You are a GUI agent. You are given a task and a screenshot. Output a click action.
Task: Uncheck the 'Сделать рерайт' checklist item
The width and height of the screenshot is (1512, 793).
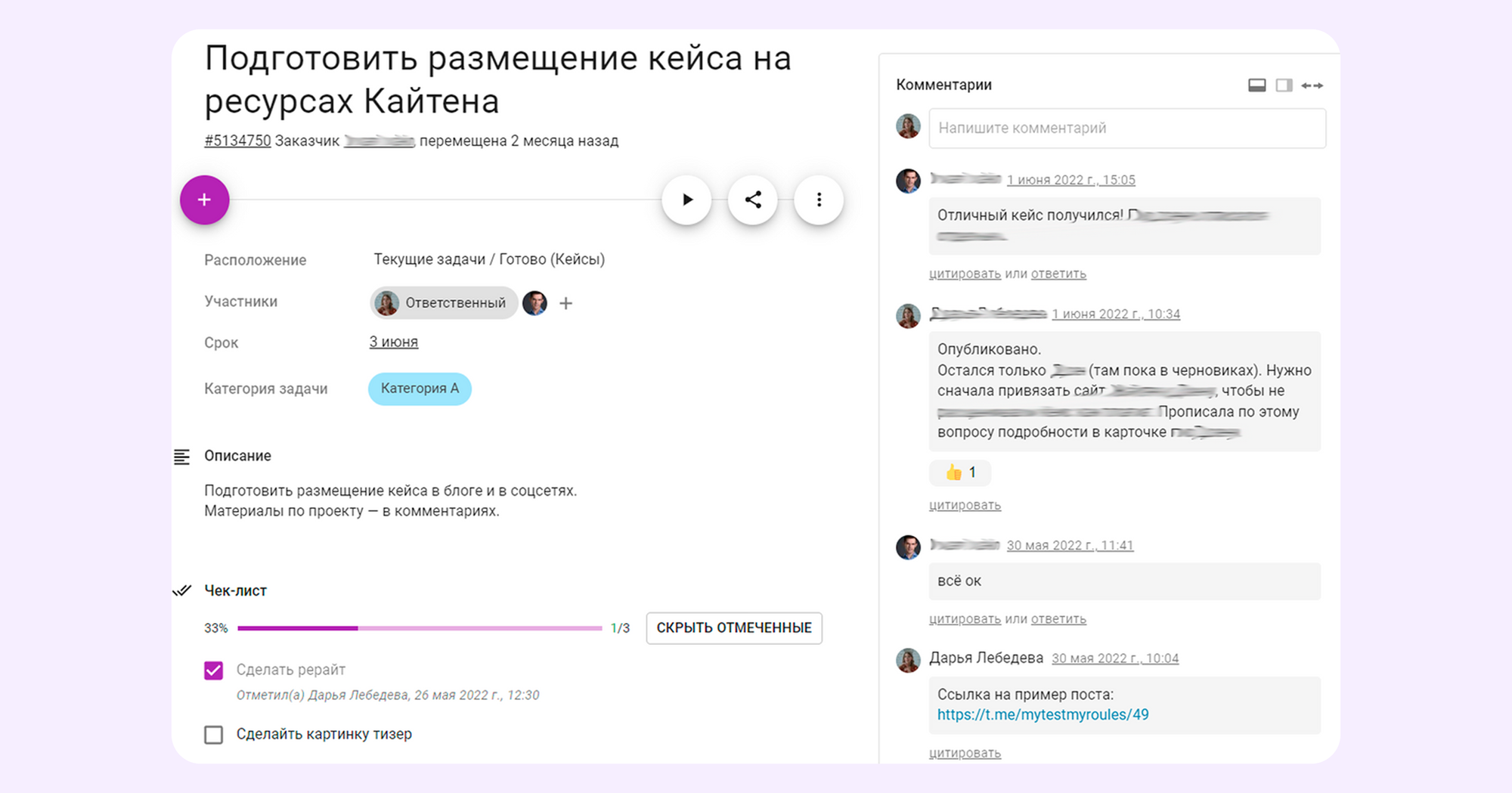[x=214, y=671]
